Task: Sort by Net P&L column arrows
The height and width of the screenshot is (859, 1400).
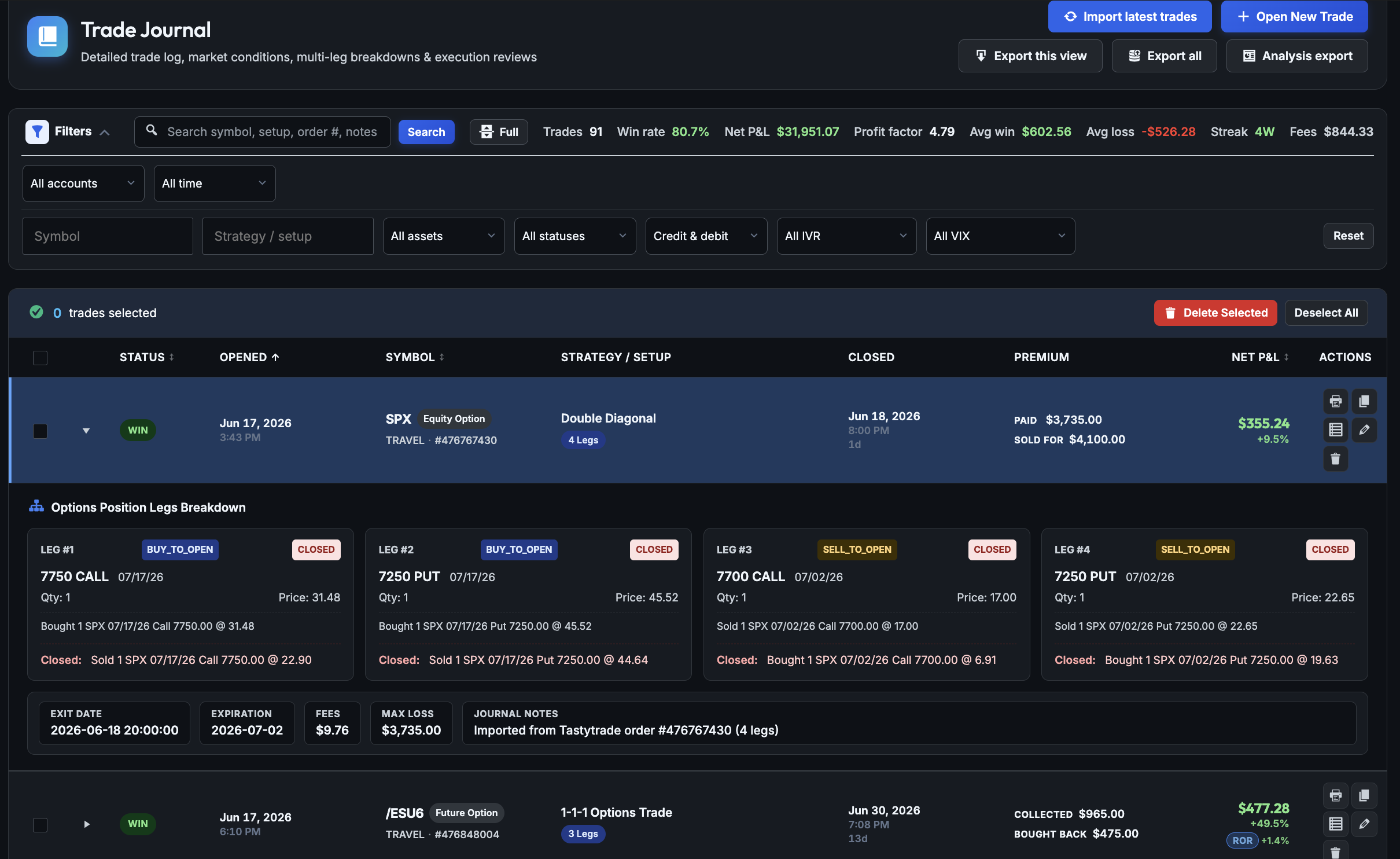Action: [x=1286, y=357]
